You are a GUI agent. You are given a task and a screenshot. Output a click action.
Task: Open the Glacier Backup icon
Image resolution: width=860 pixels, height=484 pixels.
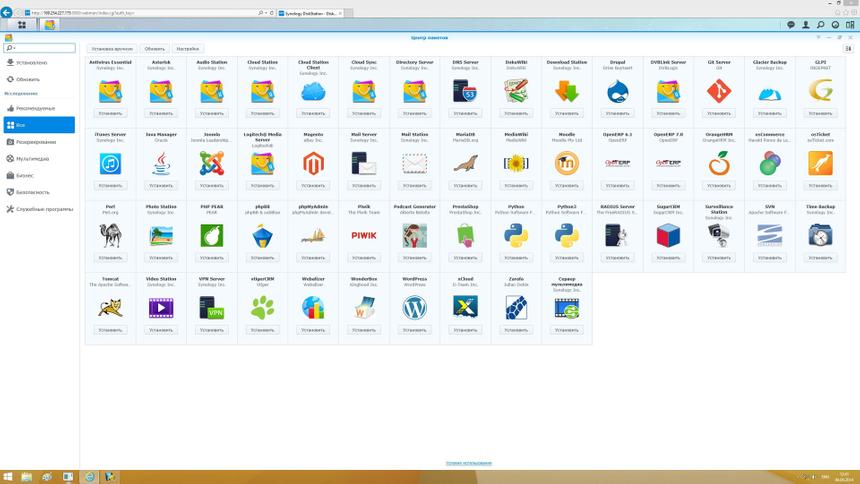[770, 92]
